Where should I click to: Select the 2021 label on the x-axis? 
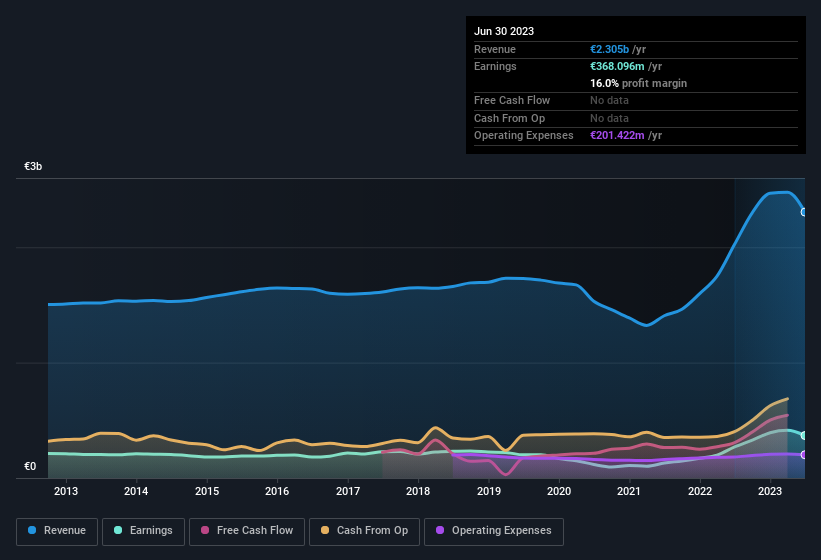(x=629, y=491)
